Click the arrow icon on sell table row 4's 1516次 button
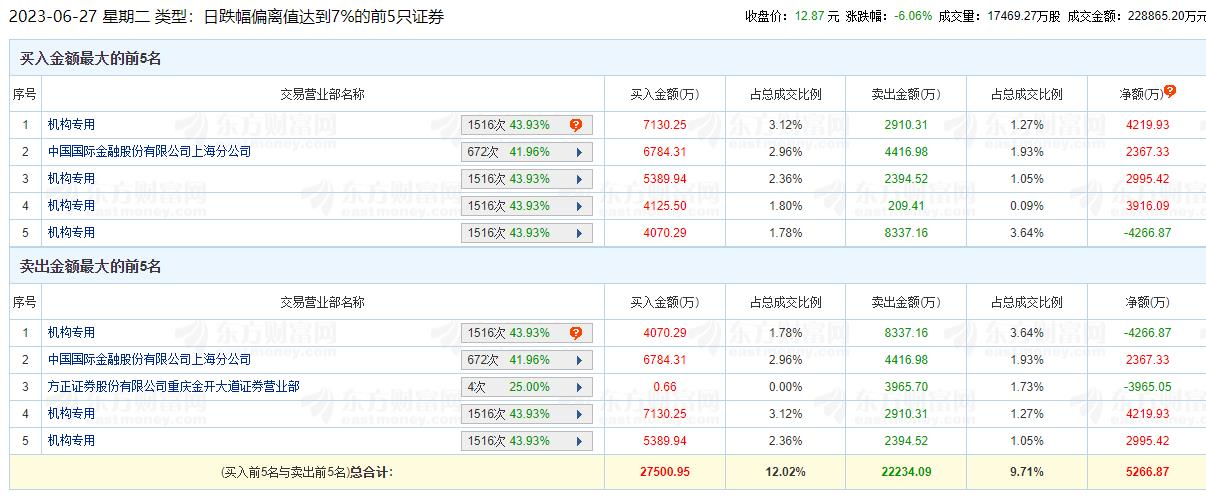The height and width of the screenshot is (497, 1206). (x=578, y=414)
